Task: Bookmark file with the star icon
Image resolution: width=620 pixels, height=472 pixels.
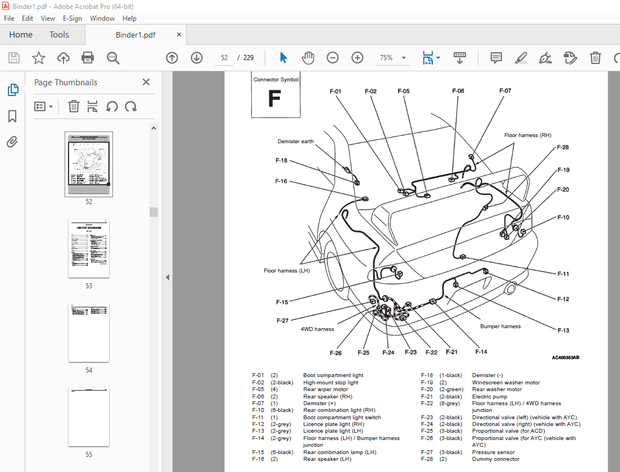Action: pyautogui.click(x=38, y=58)
